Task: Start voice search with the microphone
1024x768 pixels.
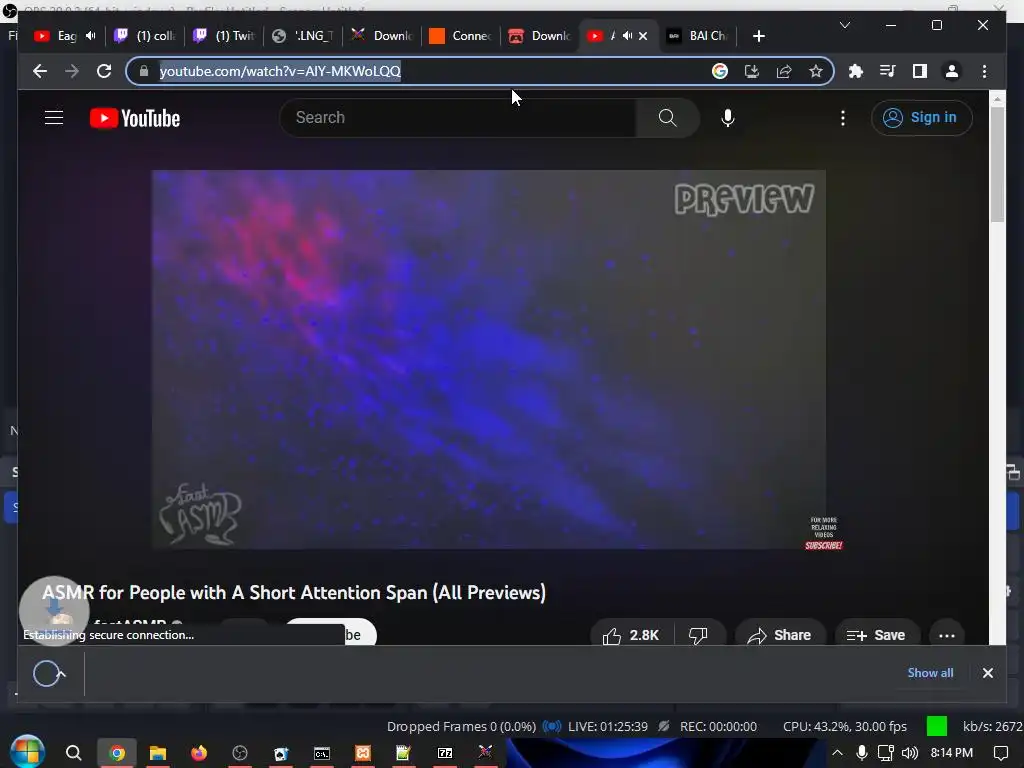Action: pyautogui.click(x=728, y=118)
